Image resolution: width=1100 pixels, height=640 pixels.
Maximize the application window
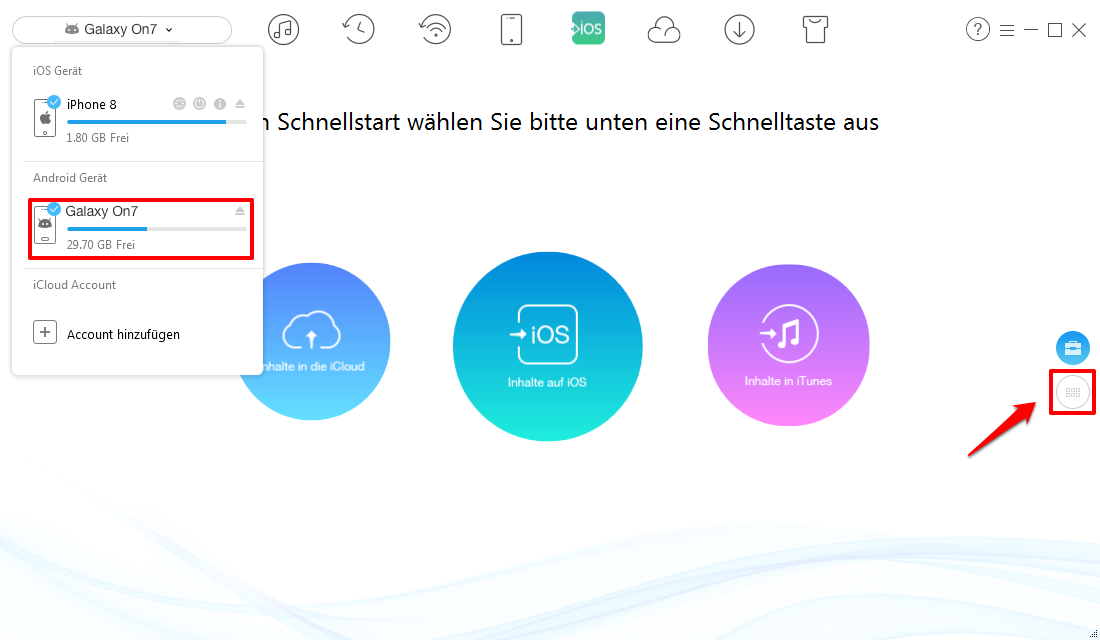tap(1054, 30)
